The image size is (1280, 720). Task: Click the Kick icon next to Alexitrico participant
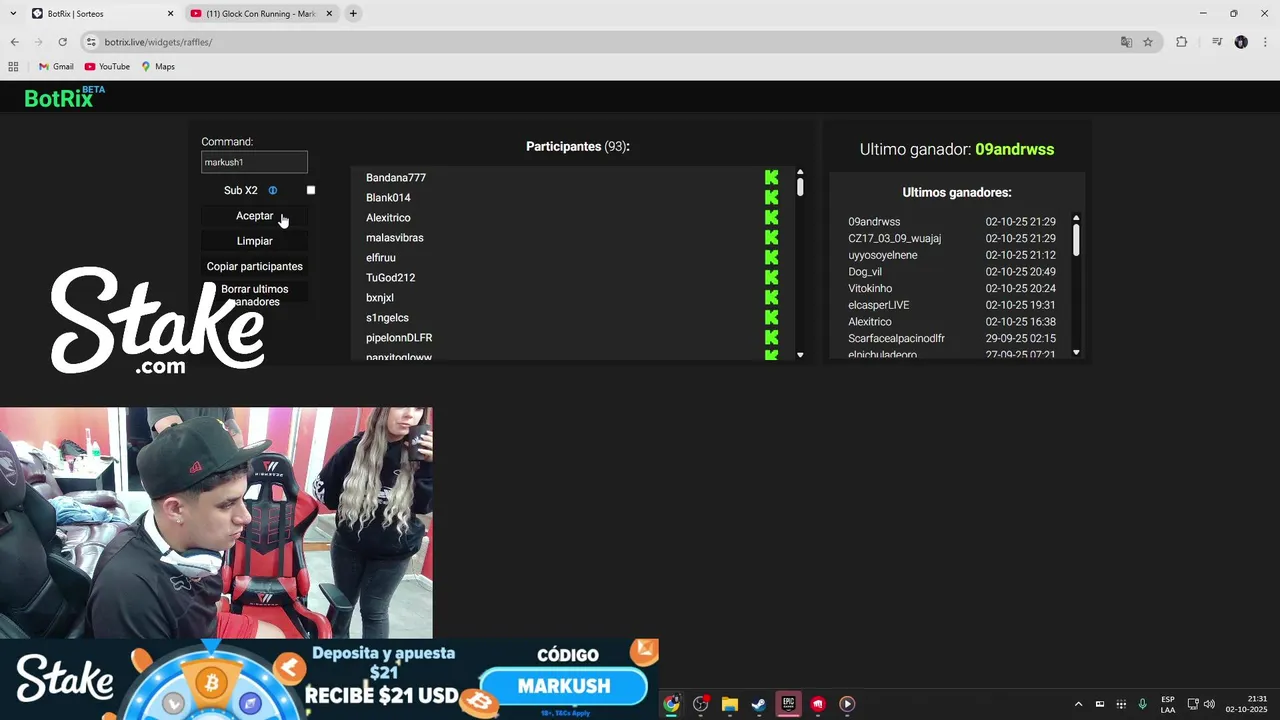pos(771,217)
